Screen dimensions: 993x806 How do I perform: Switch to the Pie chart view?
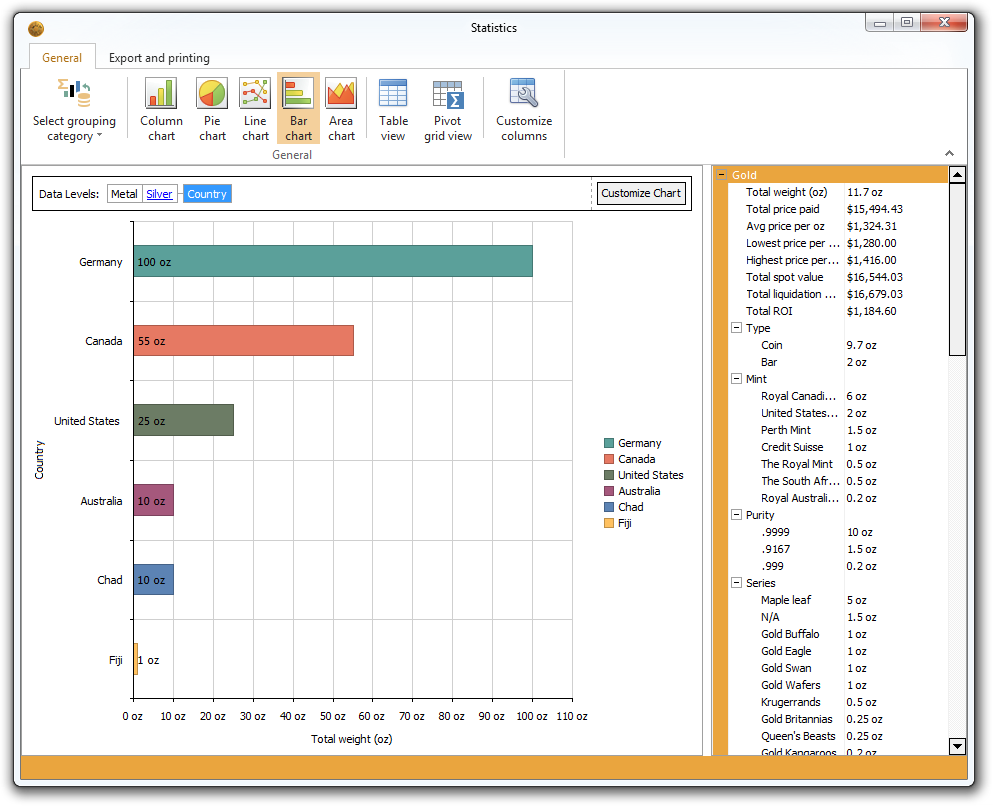coord(212,107)
